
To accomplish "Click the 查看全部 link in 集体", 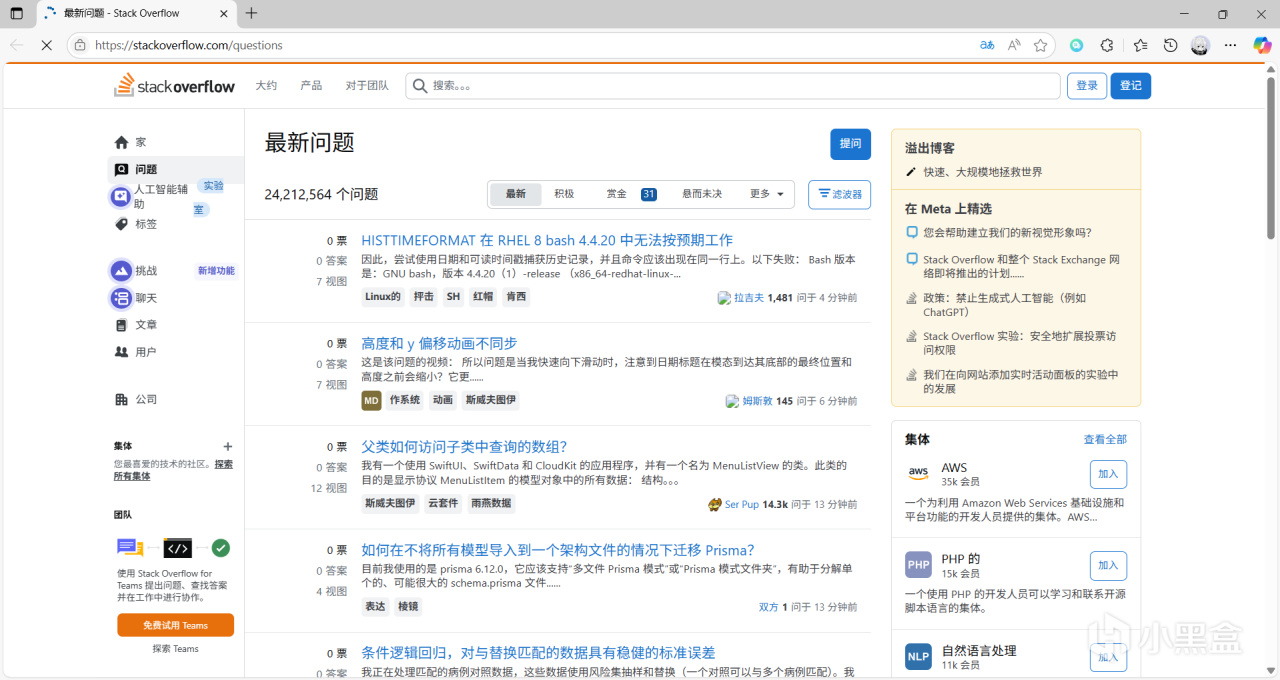I will pos(1105,439).
